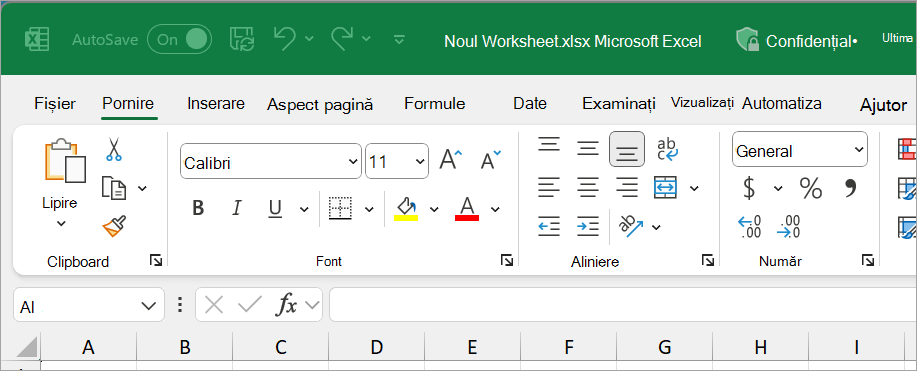The image size is (917, 371).
Task: Increase font size with larger A icon
Action: [x=450, y=160]
